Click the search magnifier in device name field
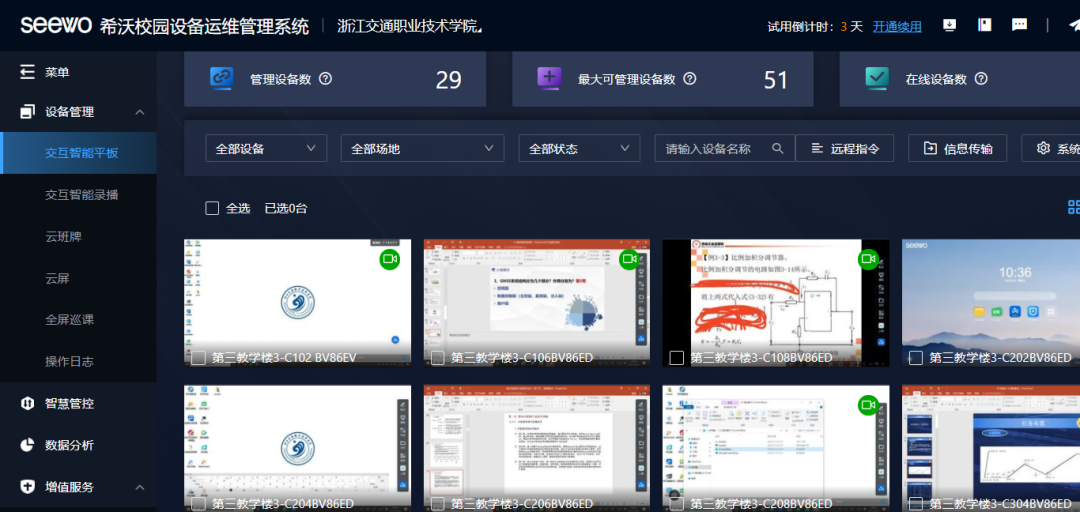 tap(778, 148)
